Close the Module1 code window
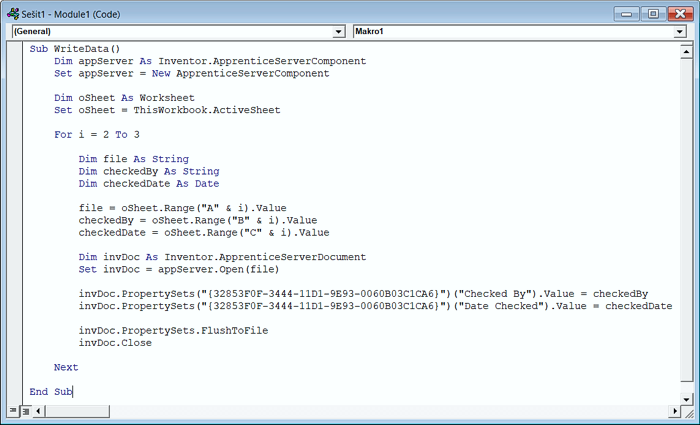 (x=680, y=11)
